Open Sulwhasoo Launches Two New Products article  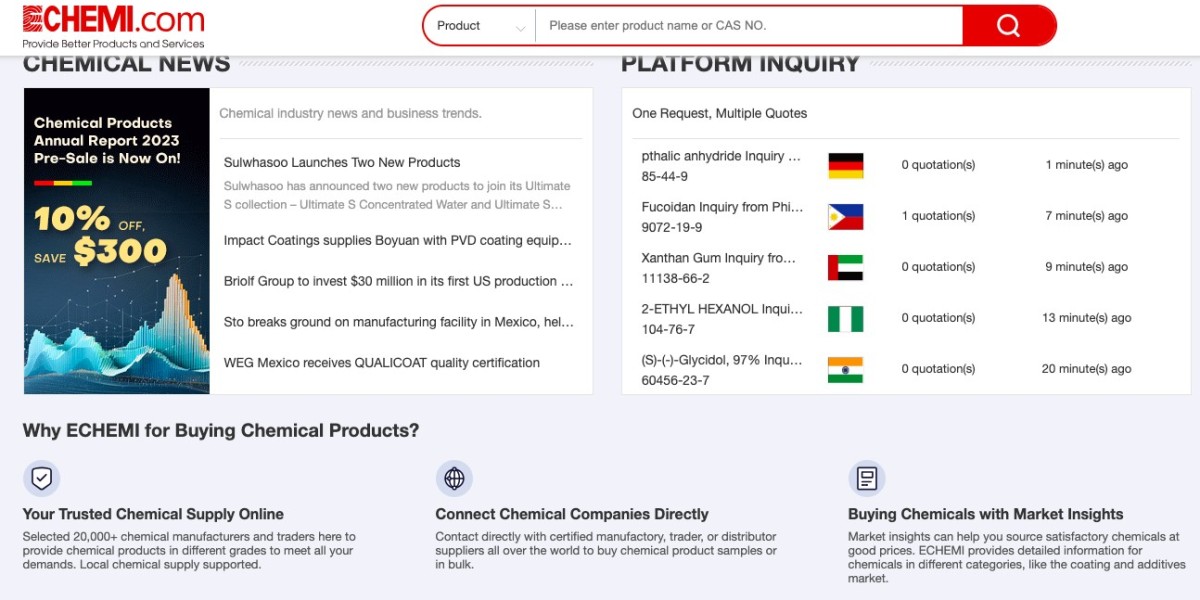(342, 162)
